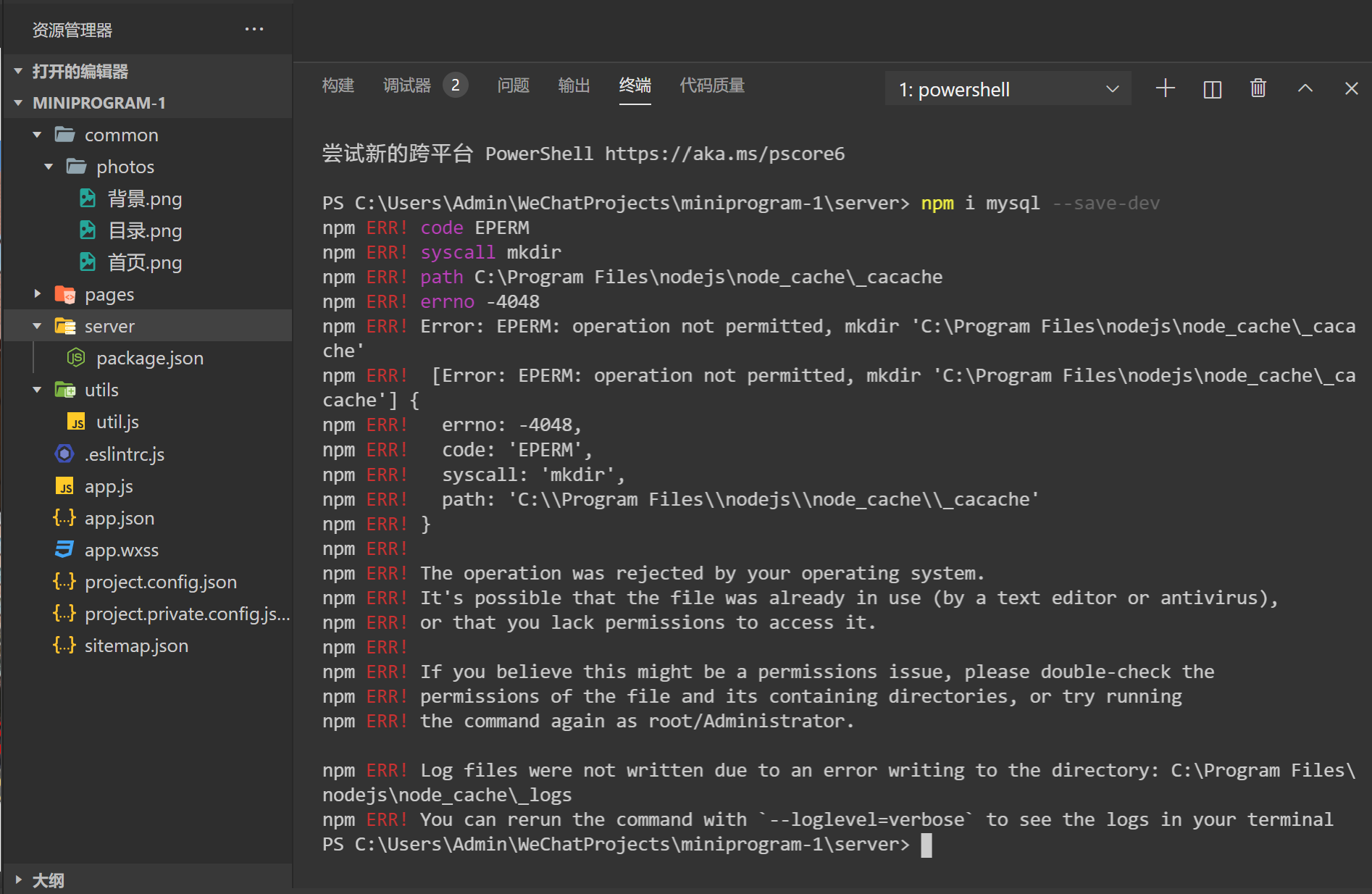Image resolution: width=1372 pixels, height=894 pixels.
Task: Open the .eslintrc.js file
Action: click(125, 454)
